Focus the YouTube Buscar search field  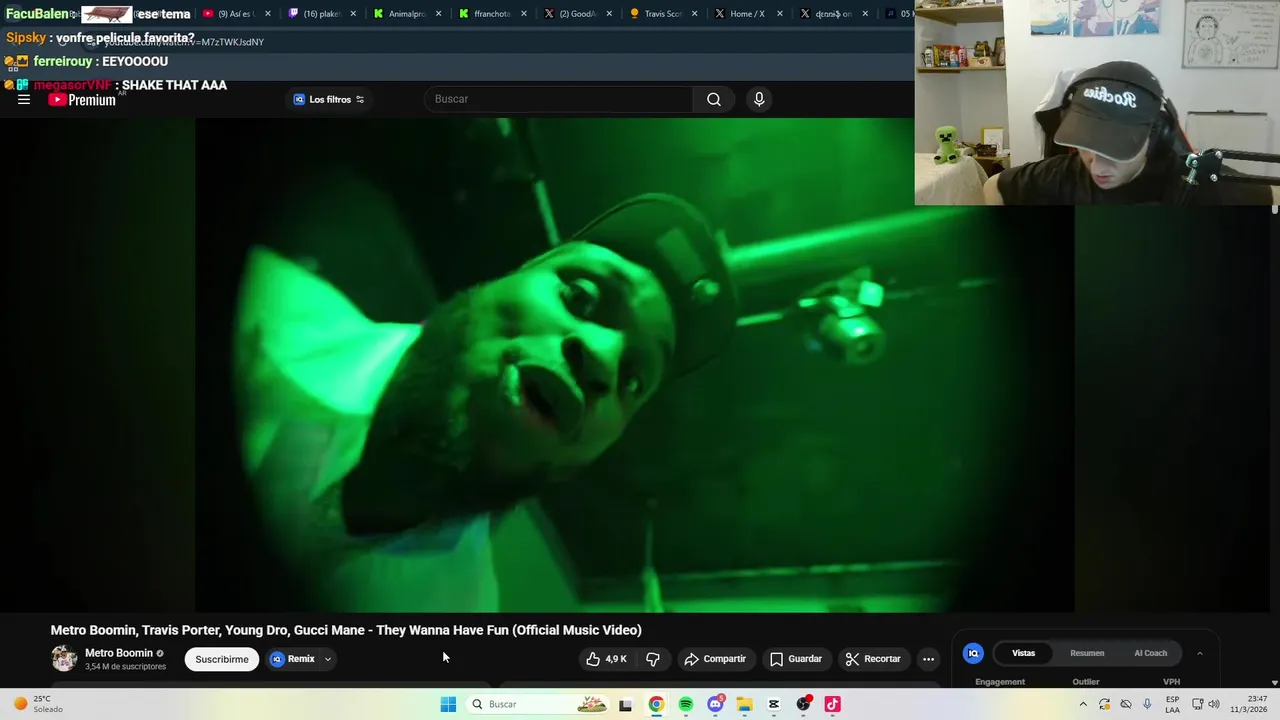[559, 99]
